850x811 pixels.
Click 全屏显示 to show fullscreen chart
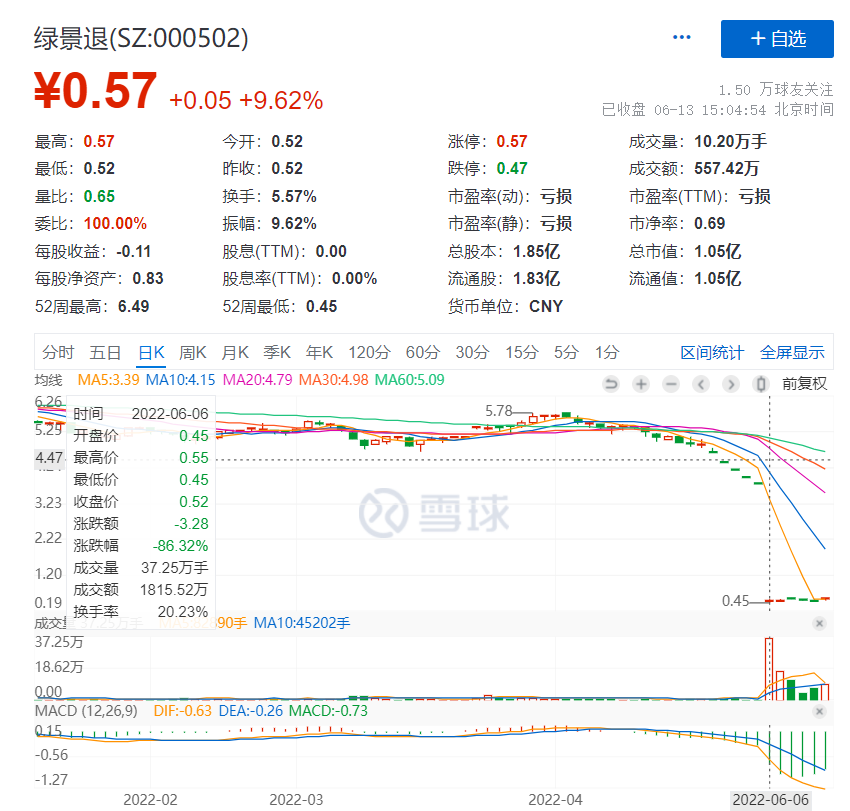[792, 352]
